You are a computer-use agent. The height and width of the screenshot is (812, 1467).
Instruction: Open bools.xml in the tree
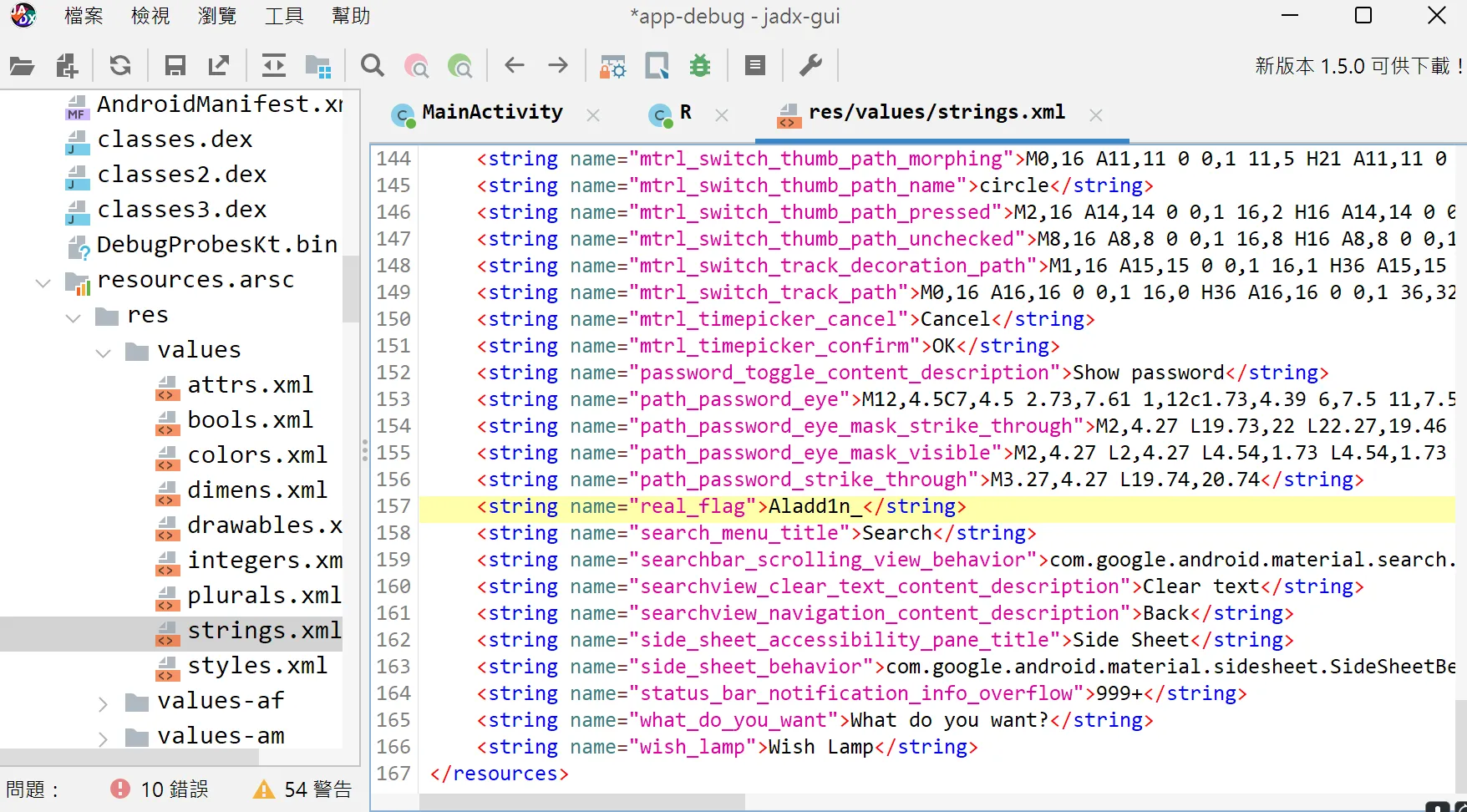pyautogui.click(x=235, y=420)
